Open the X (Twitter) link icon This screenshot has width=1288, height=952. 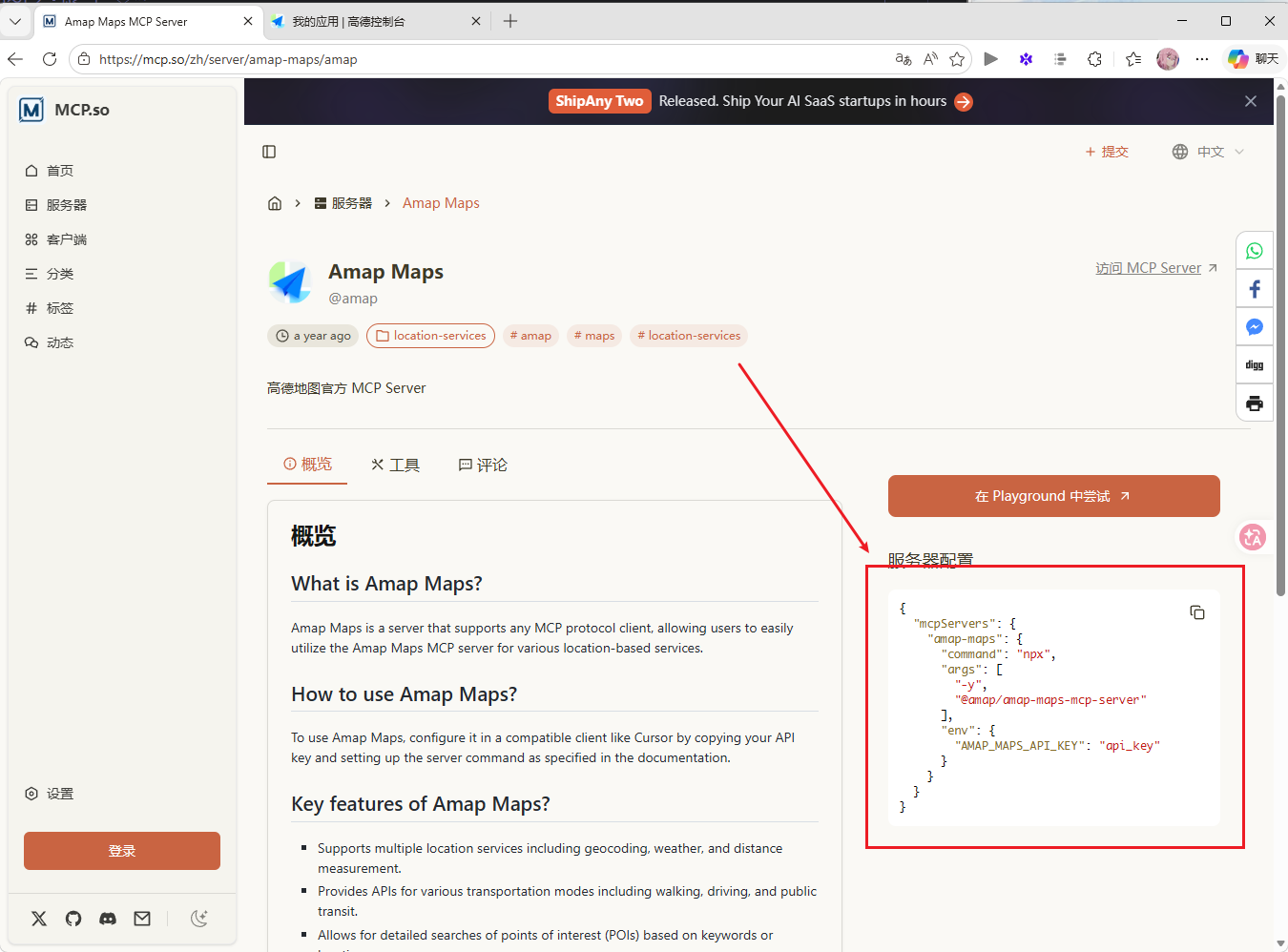[39, 919]
